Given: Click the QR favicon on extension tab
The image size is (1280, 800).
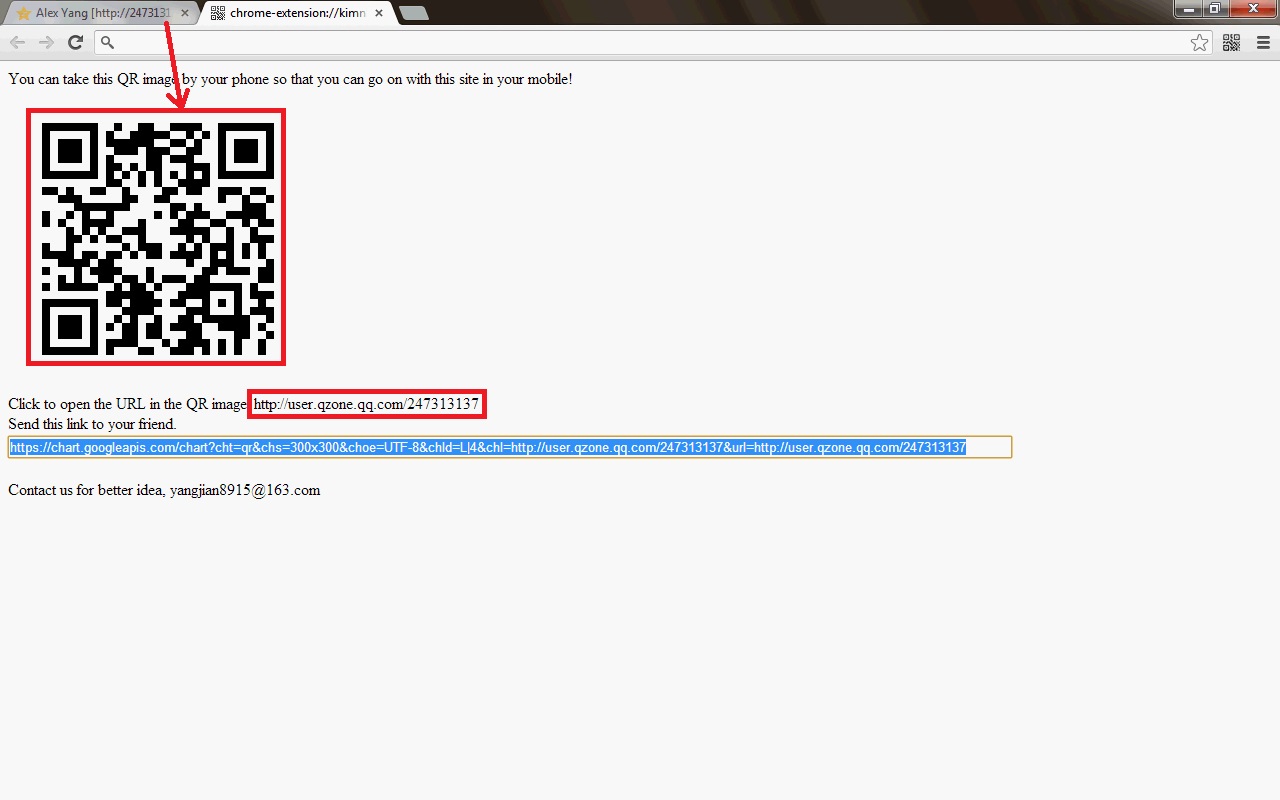Looking at the screenshot, I should [218, 13].
